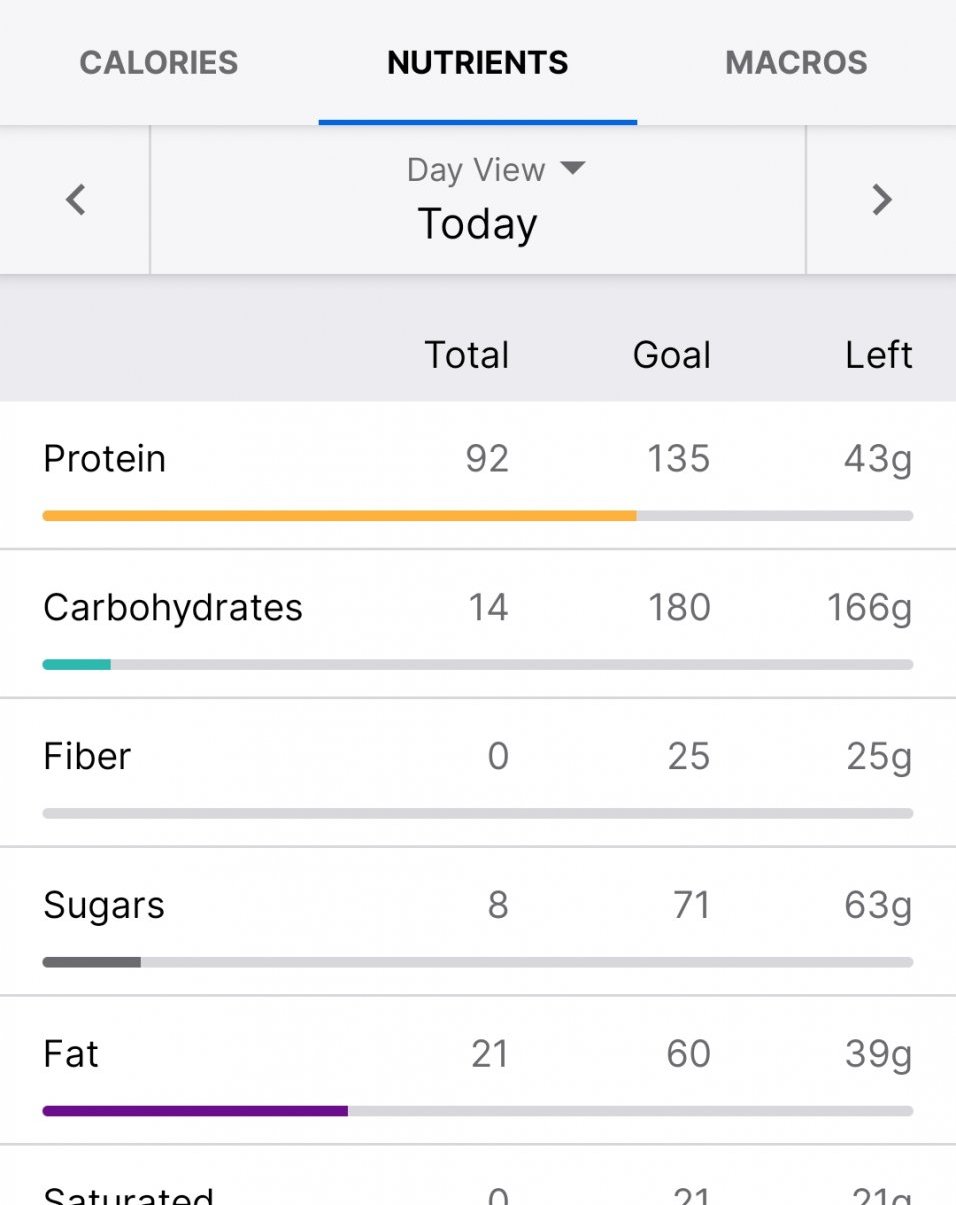Click the Goal column header
The width and height of the screenshot is (956, 1205).
[x=671, y=355]
